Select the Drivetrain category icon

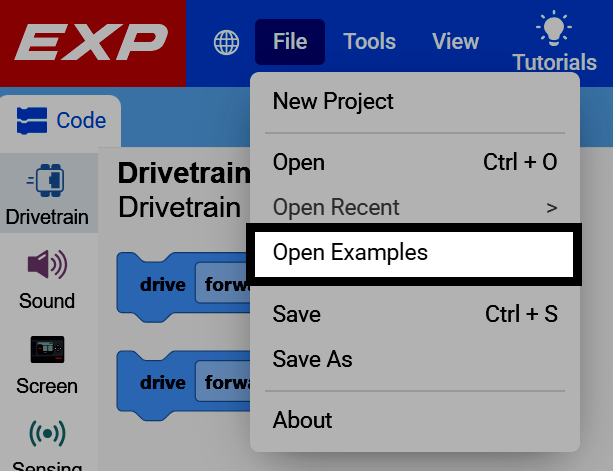tap(46, 180)
